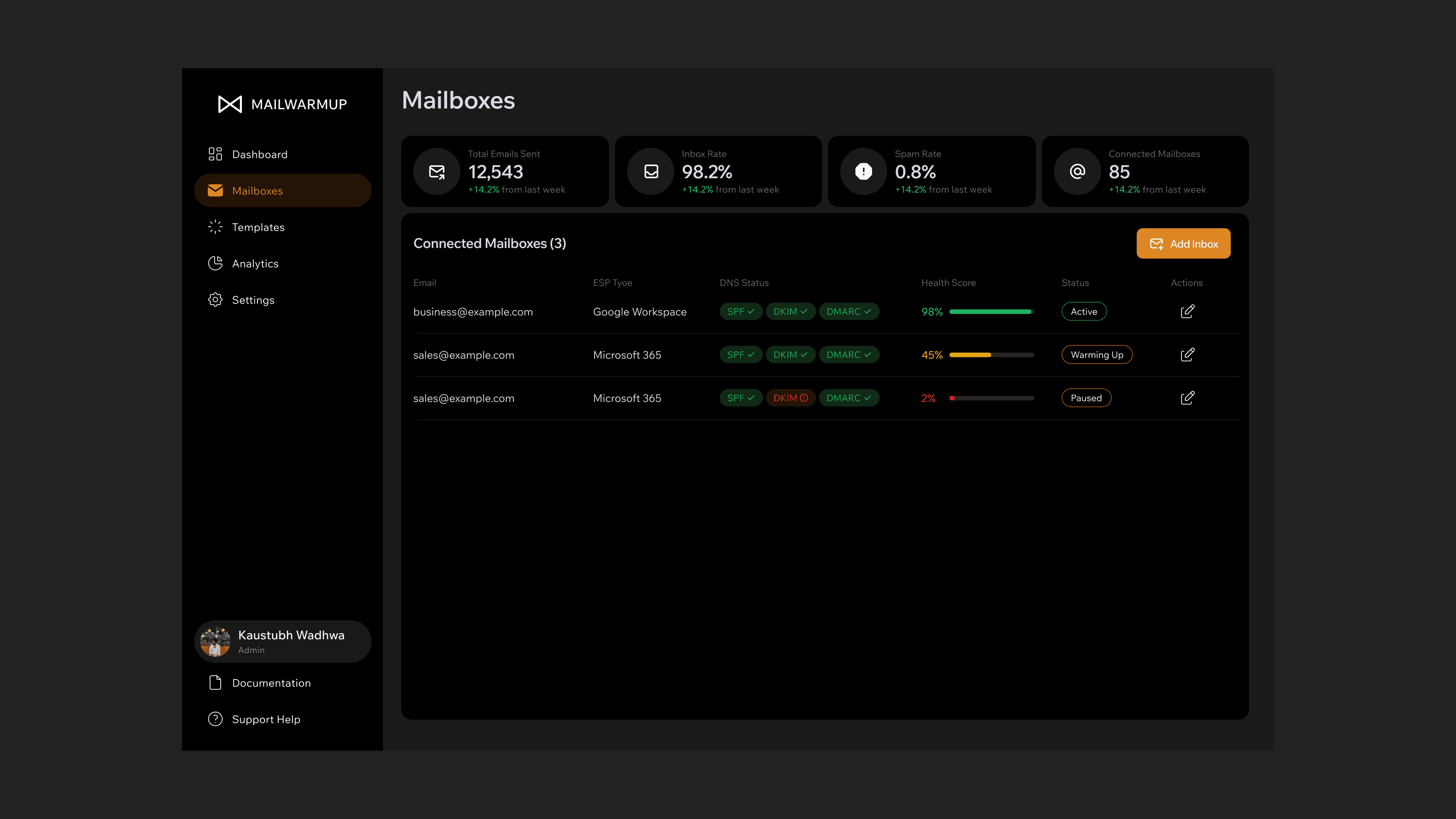The height and width of the screenshot is (819, 1456).
Task: Click the Paused status badge
Action: tap(1086, 398)
